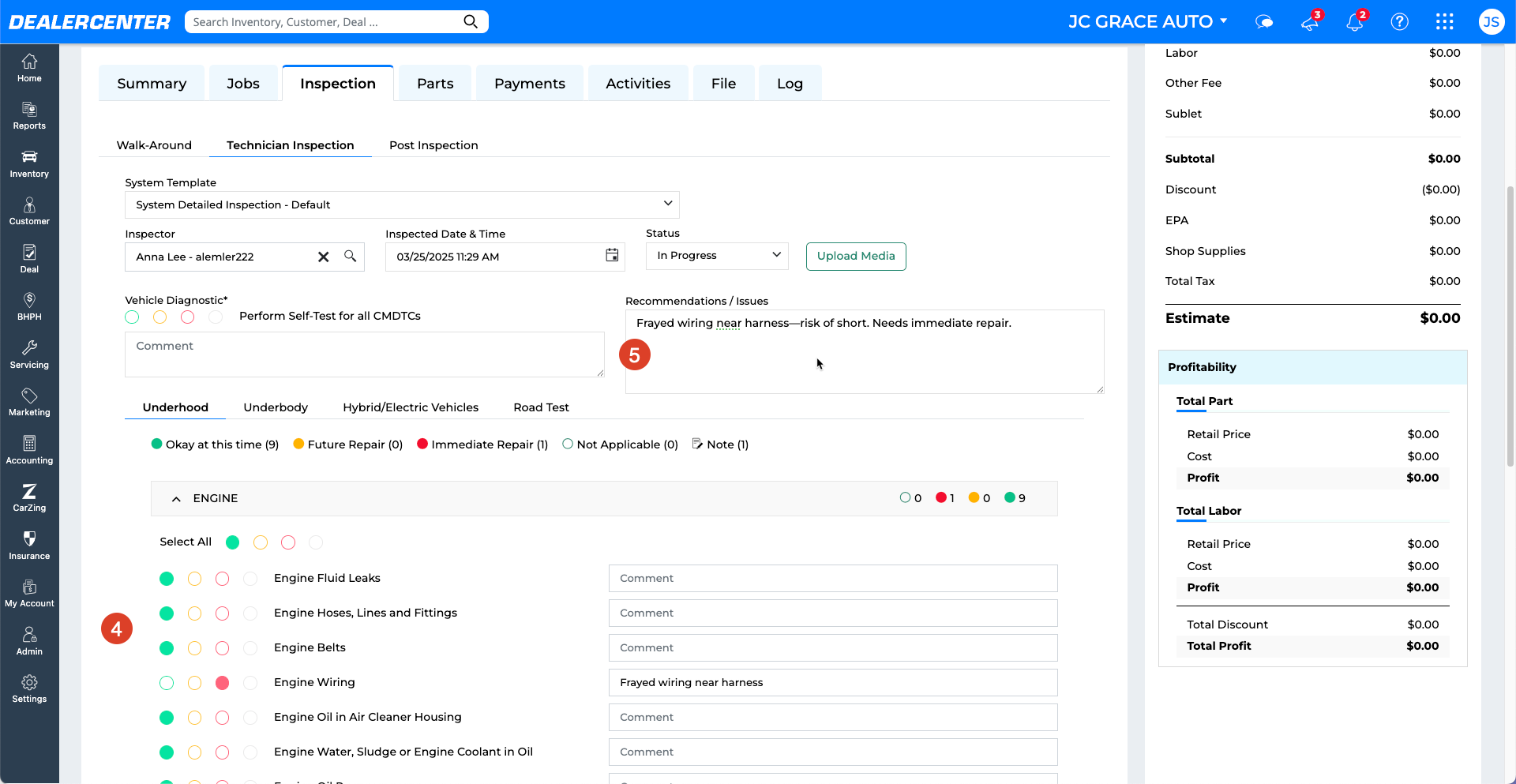Open the help question mark icon
Screen dimensions: 1516x784
[x=1399, y=21]
